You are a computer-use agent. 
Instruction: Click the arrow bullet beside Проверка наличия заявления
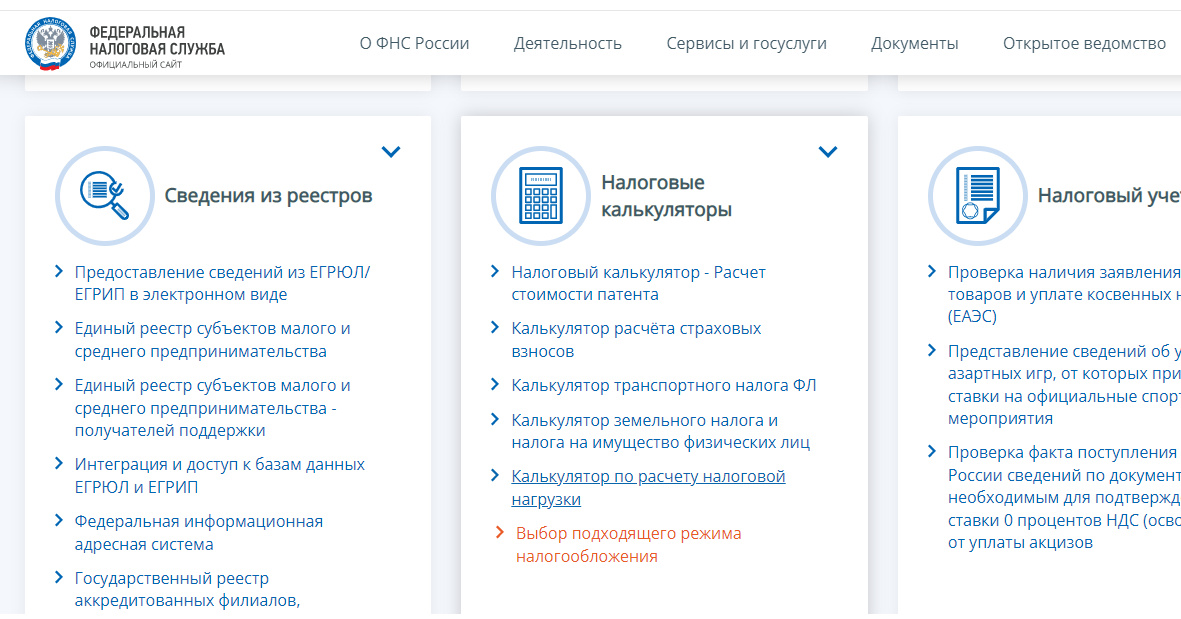(x=932, y=271)
